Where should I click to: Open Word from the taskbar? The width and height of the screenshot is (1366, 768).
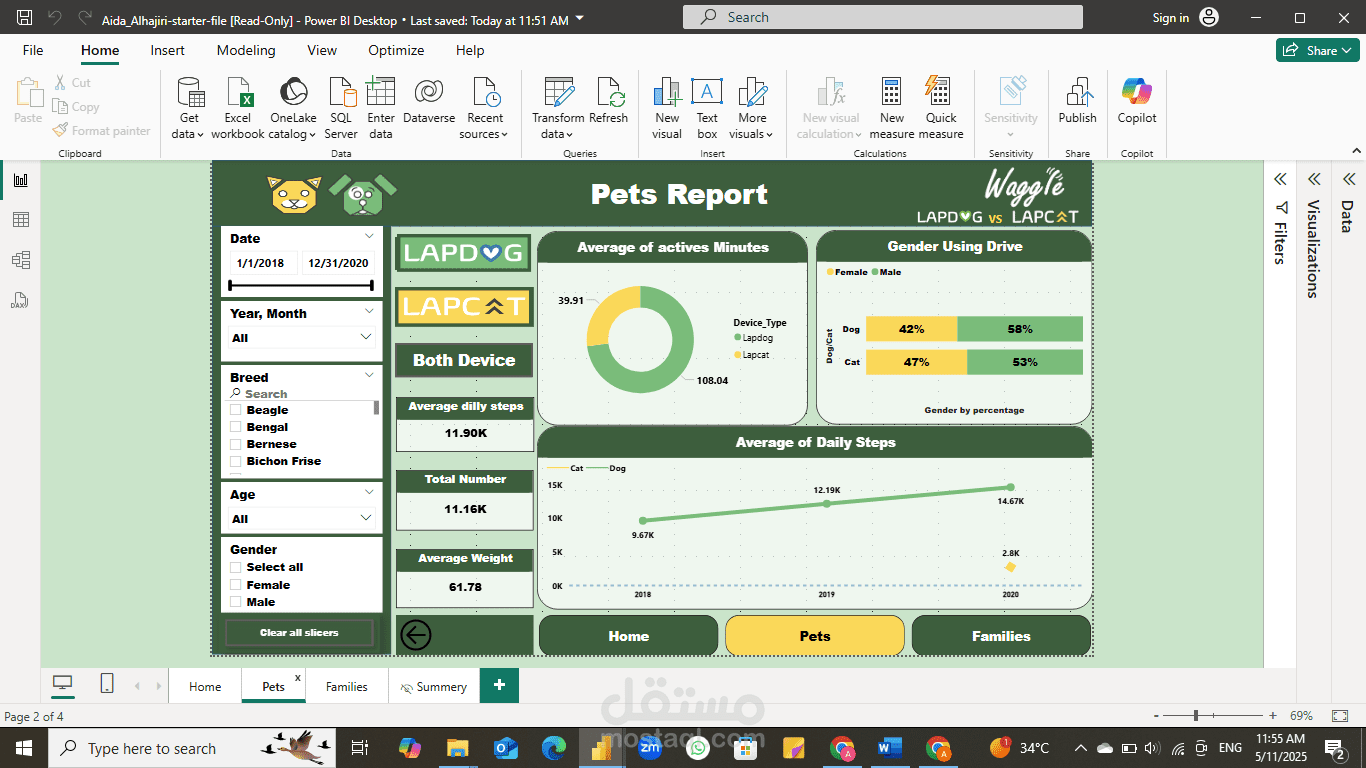point(889,748)
